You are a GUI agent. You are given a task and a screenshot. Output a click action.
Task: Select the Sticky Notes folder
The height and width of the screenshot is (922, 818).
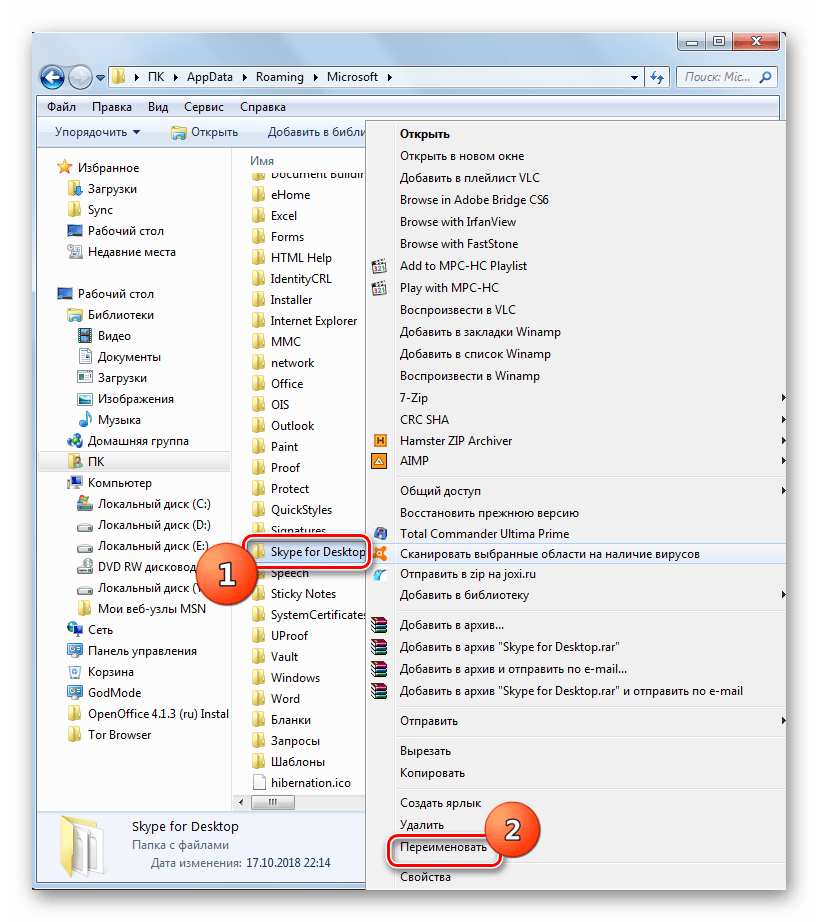(303, 594)
